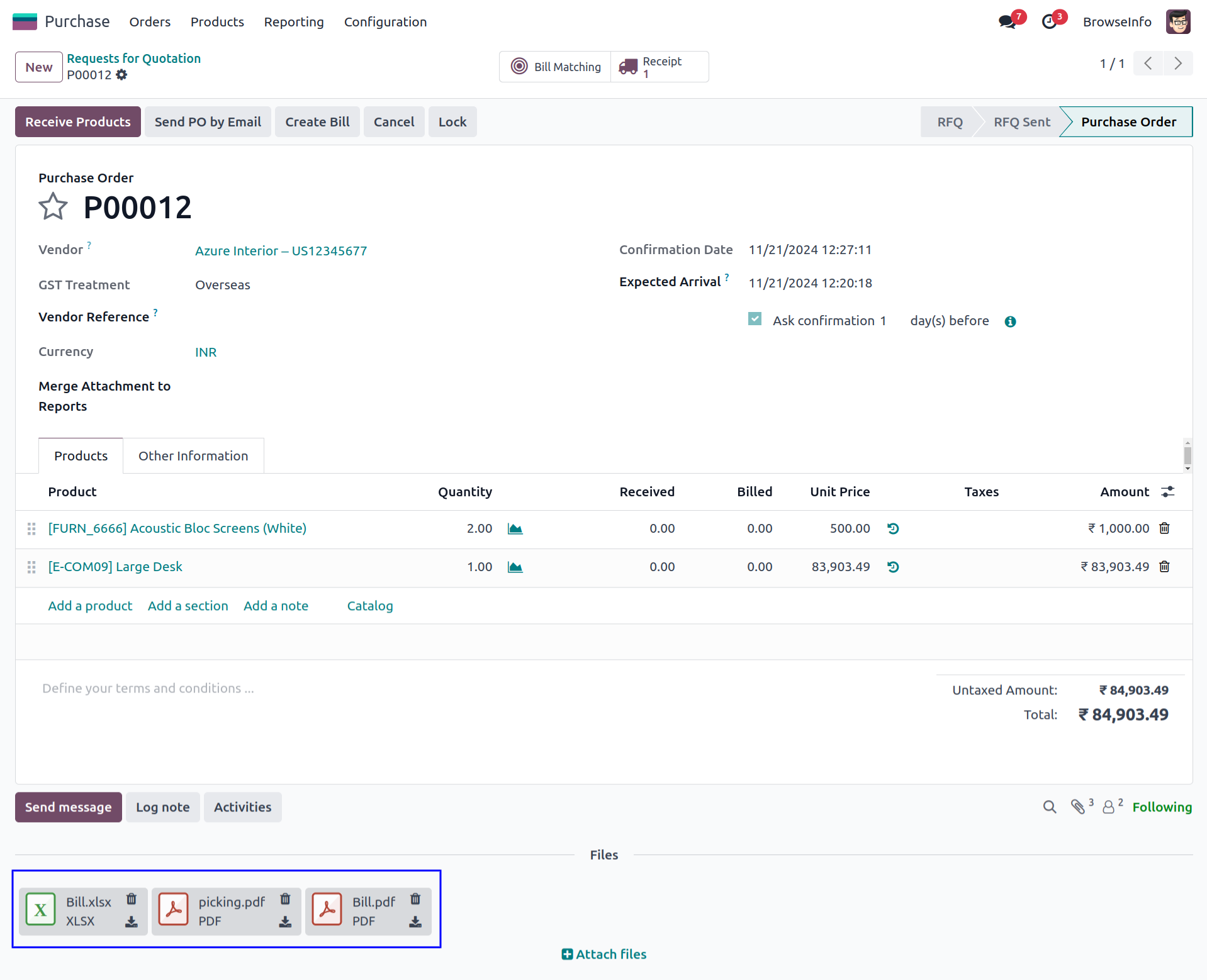
Task: Open the gear actions menu beside P00012
Action: [122, 75]
